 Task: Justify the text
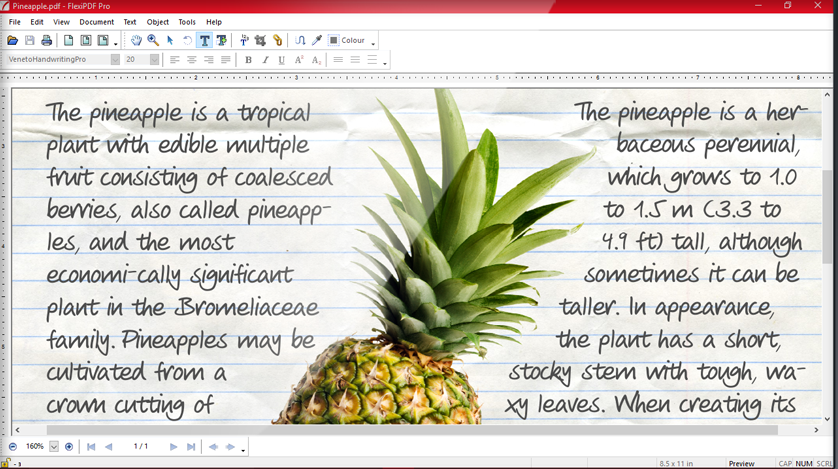(226, 59)
